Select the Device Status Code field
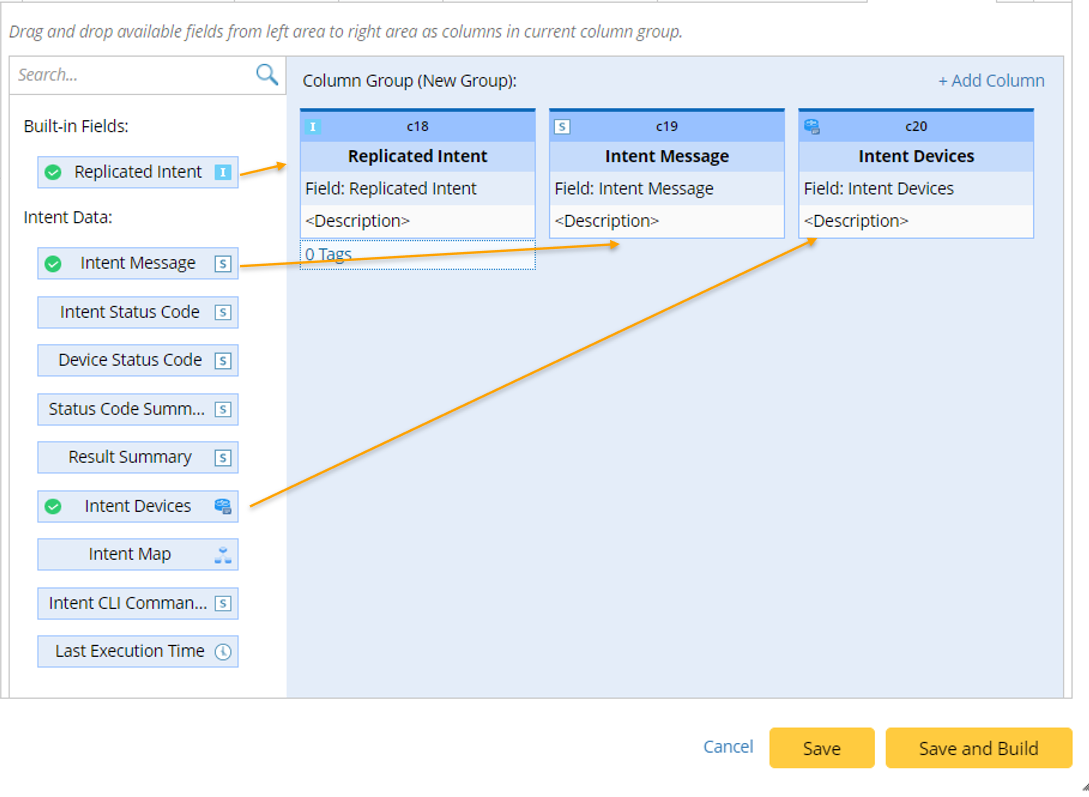1089x797 pixels. 130,360
